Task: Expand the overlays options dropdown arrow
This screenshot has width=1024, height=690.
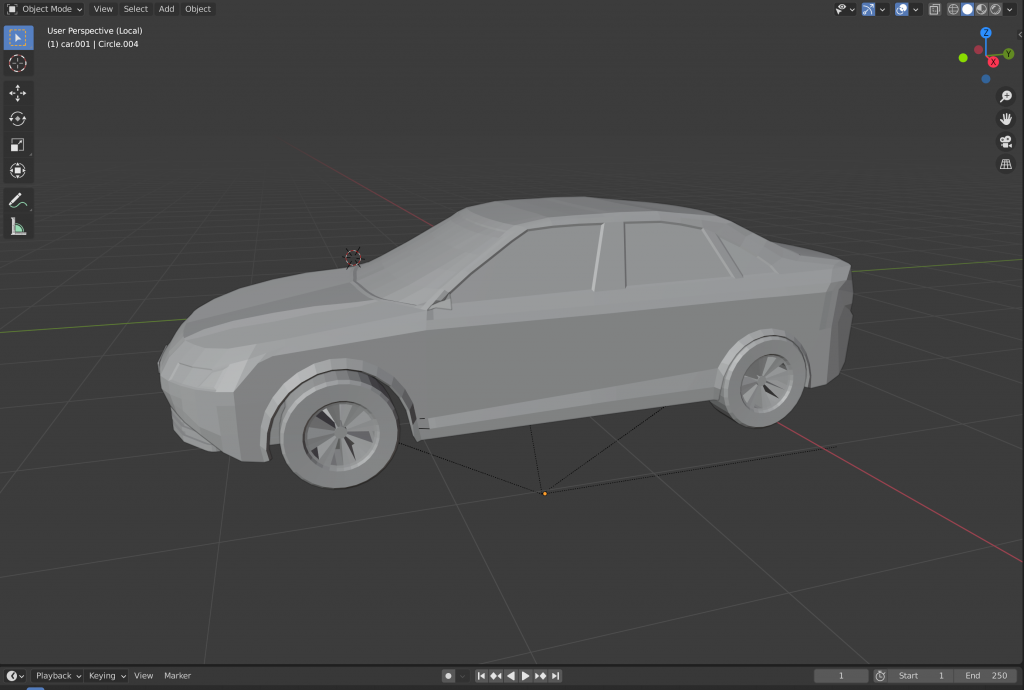Action: pos(916,9)
